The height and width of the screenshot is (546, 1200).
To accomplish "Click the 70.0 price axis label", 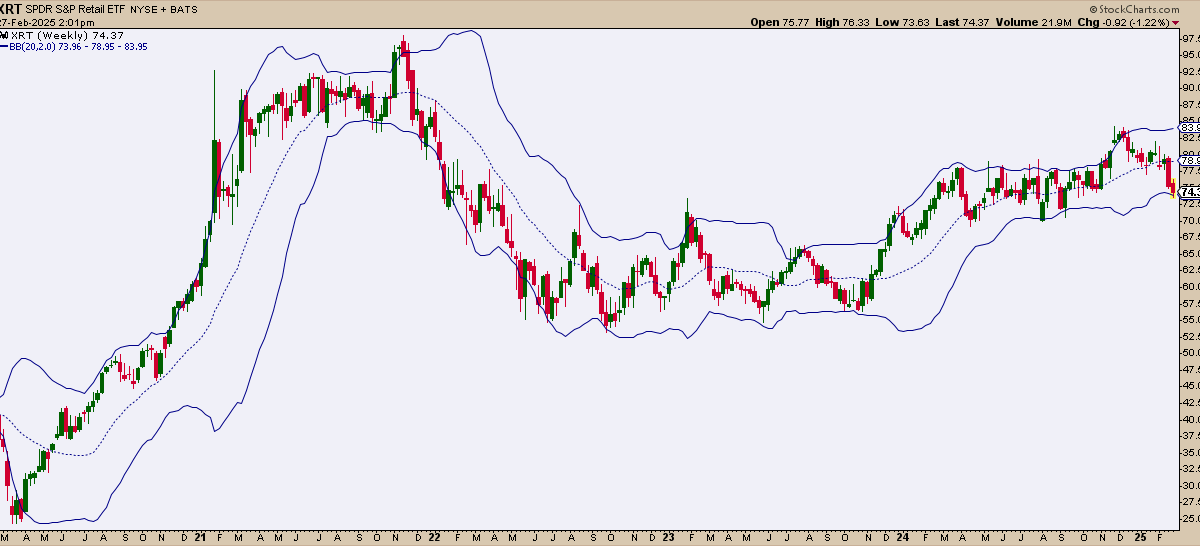I will coord(1190,220).
